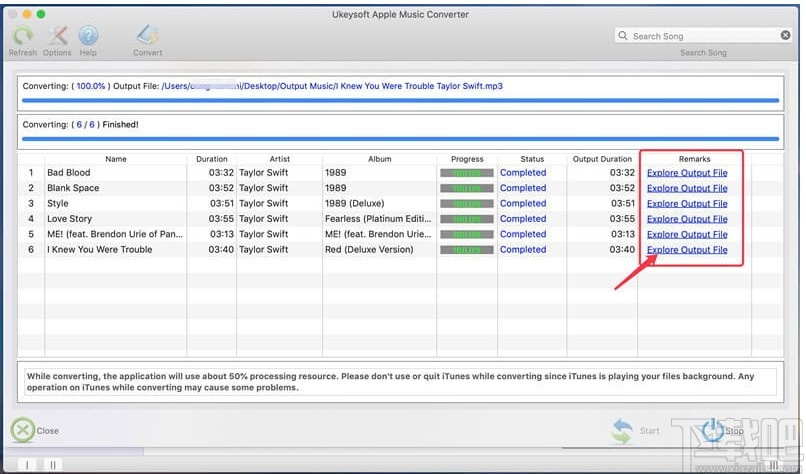Select the I Knew You Were Trouble name
806x474 pixels.
click(100, 250)
